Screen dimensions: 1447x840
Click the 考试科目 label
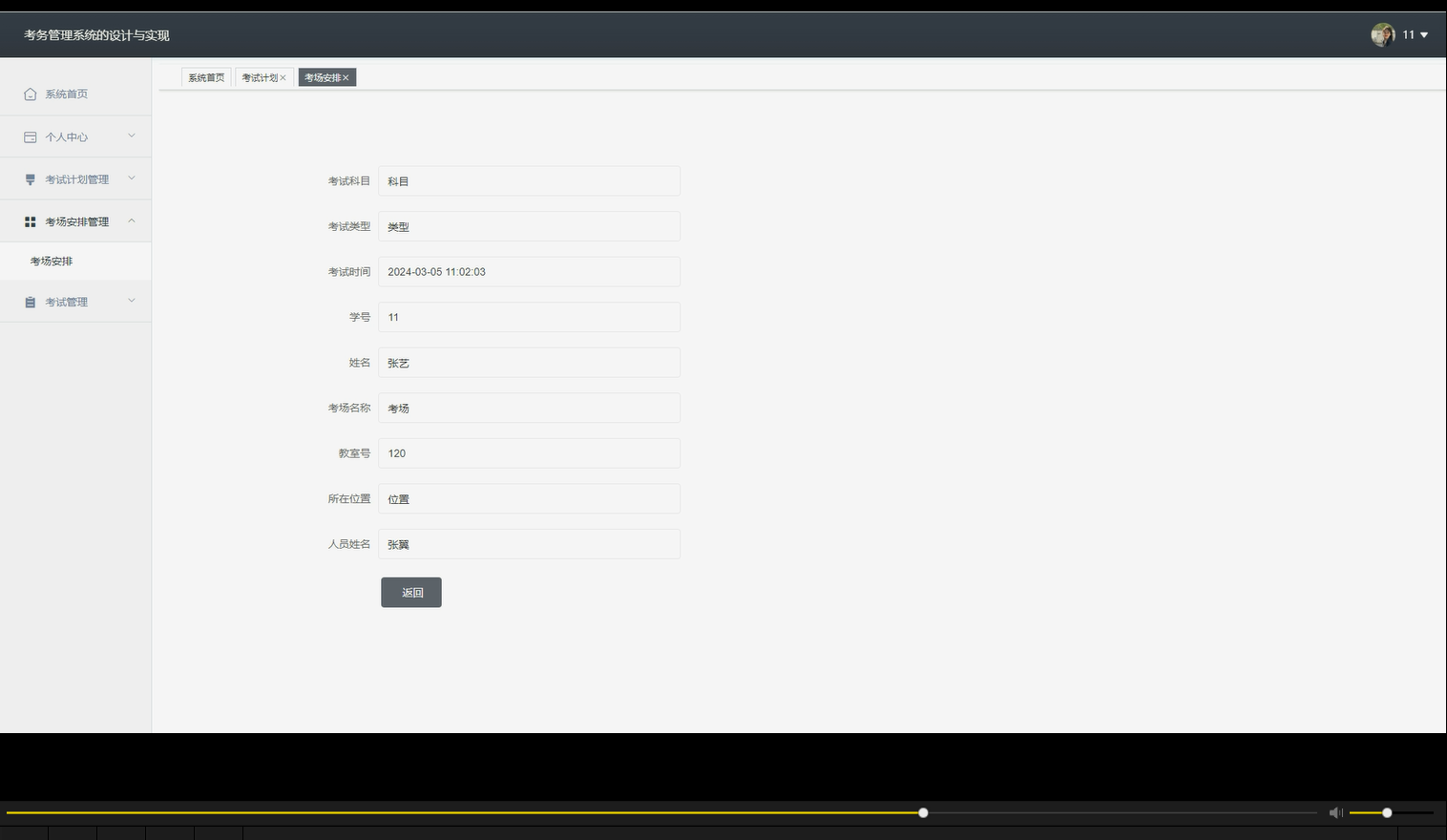[349, 181]
